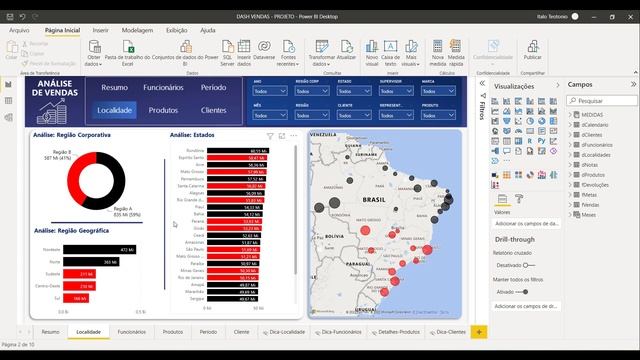Click the Produtos navigation button in report
The width and height of the screenshot is (640, 360).
click(163, 110)
